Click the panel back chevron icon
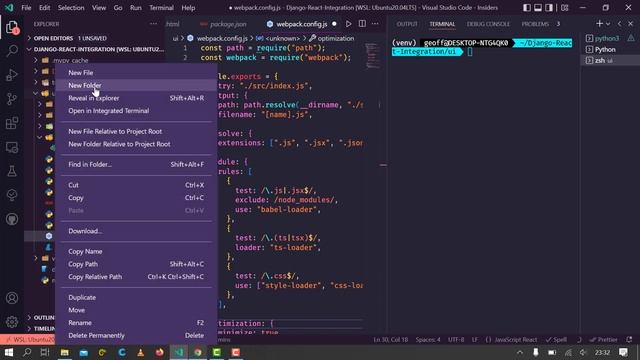Screen dimensions: 640x360 click(x=620, y=24)
